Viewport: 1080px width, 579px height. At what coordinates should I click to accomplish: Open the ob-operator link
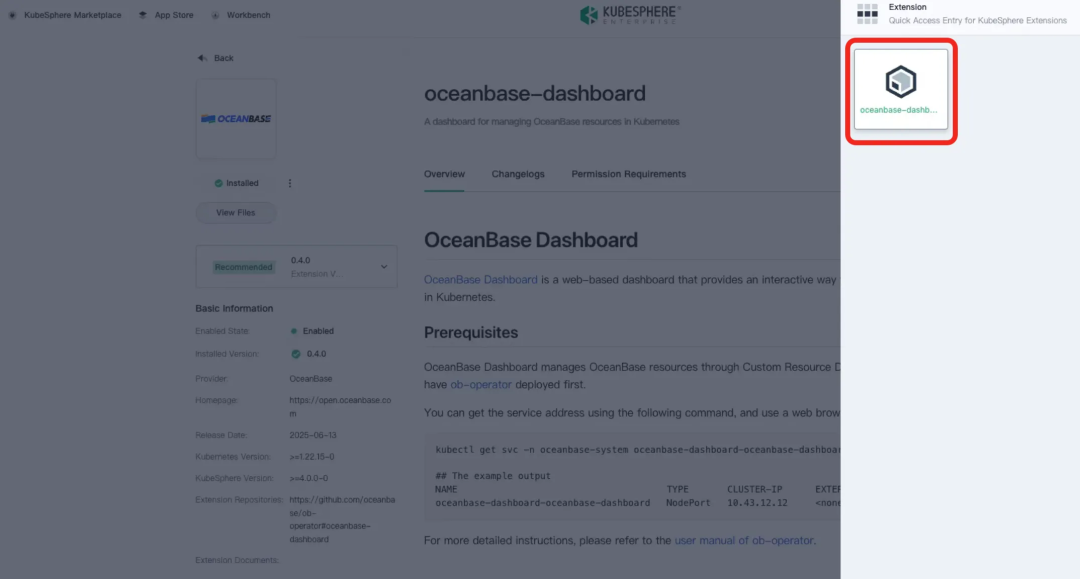(481, 384)
